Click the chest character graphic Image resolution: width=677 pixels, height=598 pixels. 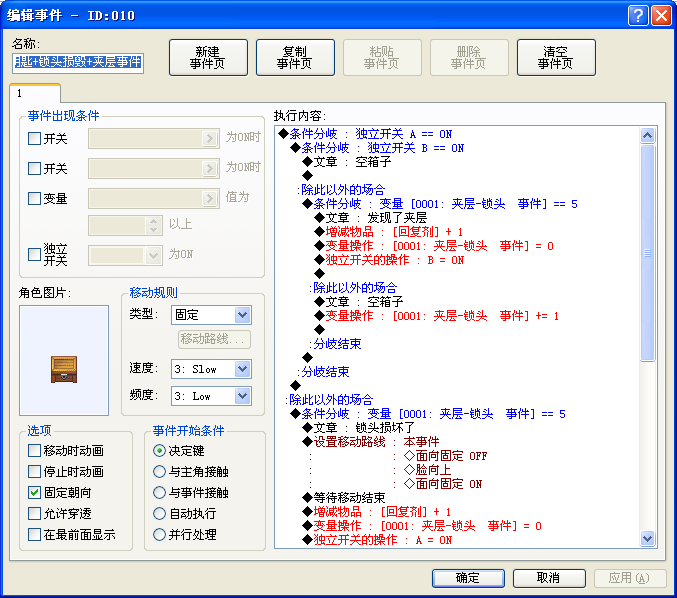coord(64,370)
